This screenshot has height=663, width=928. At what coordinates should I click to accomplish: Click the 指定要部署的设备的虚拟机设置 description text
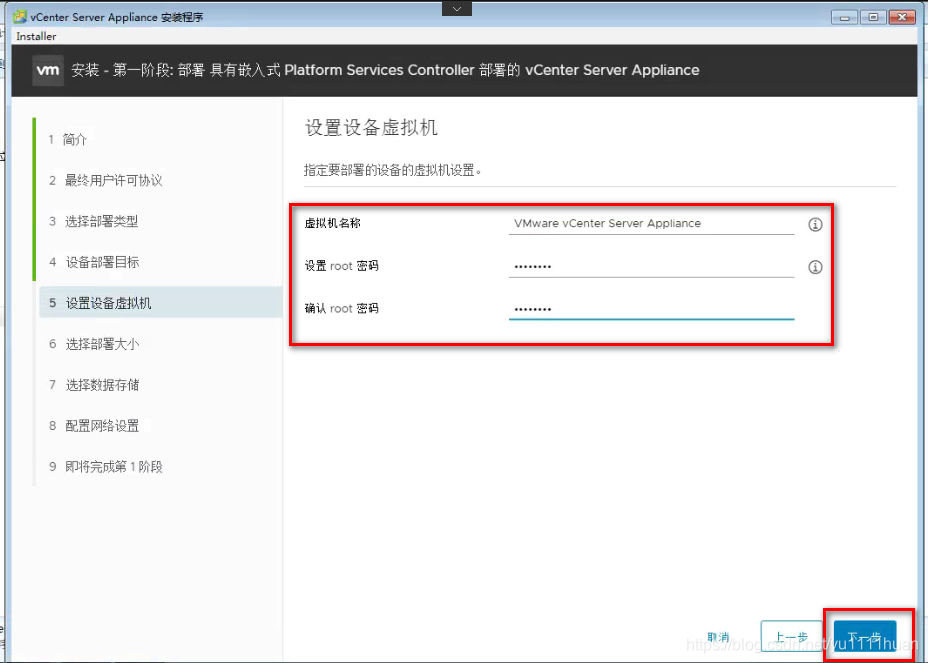(x=393, y=170)
